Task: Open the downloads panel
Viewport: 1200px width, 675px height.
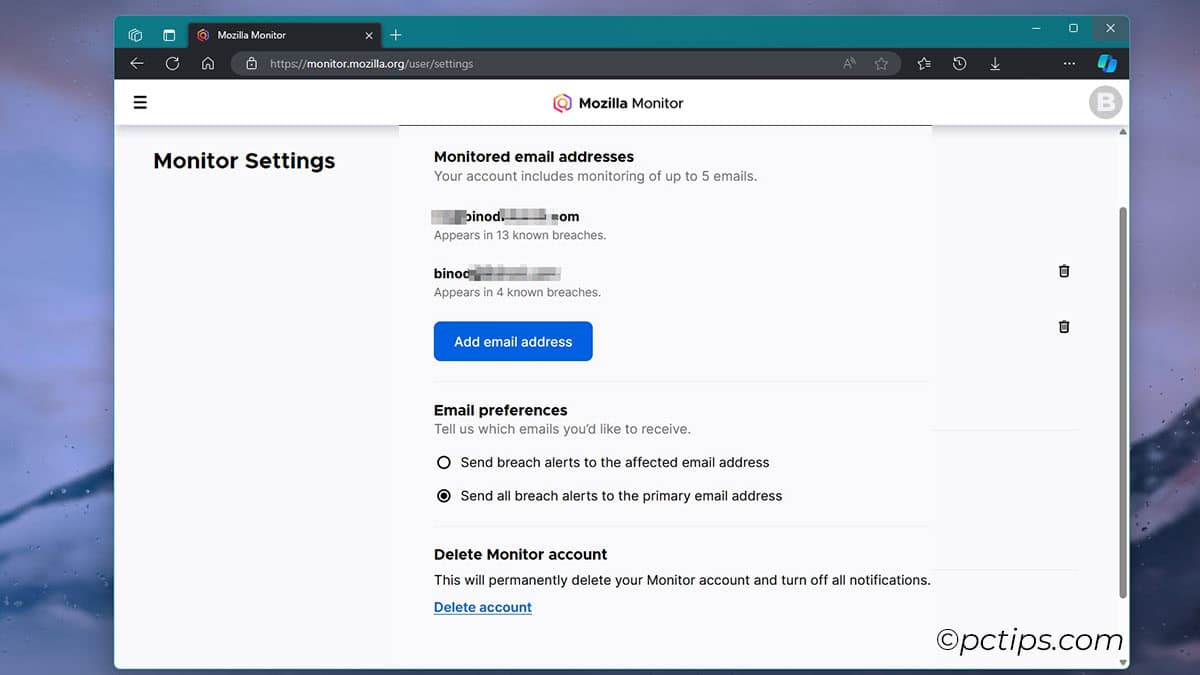Action: tap(995, 63)
